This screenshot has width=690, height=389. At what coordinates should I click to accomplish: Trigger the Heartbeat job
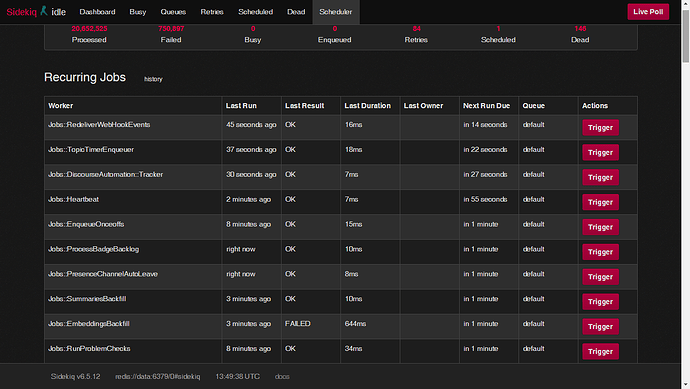click(600, 202)
